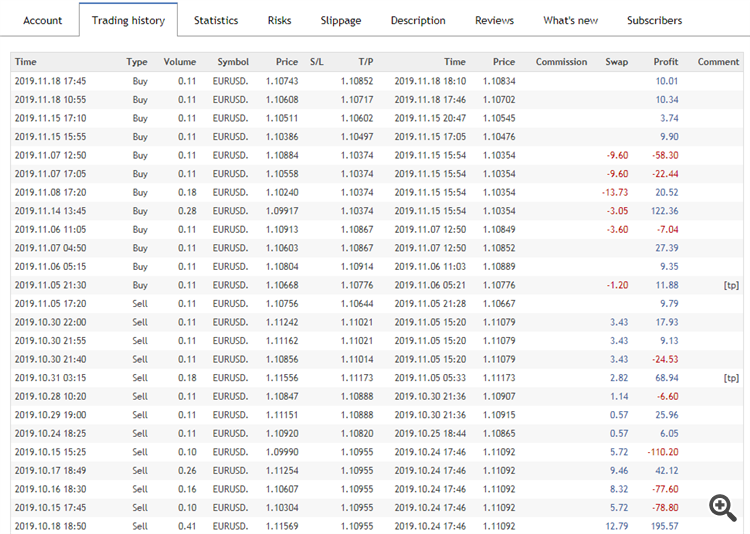Click profit value 27.39

click(x=667, y=248)
